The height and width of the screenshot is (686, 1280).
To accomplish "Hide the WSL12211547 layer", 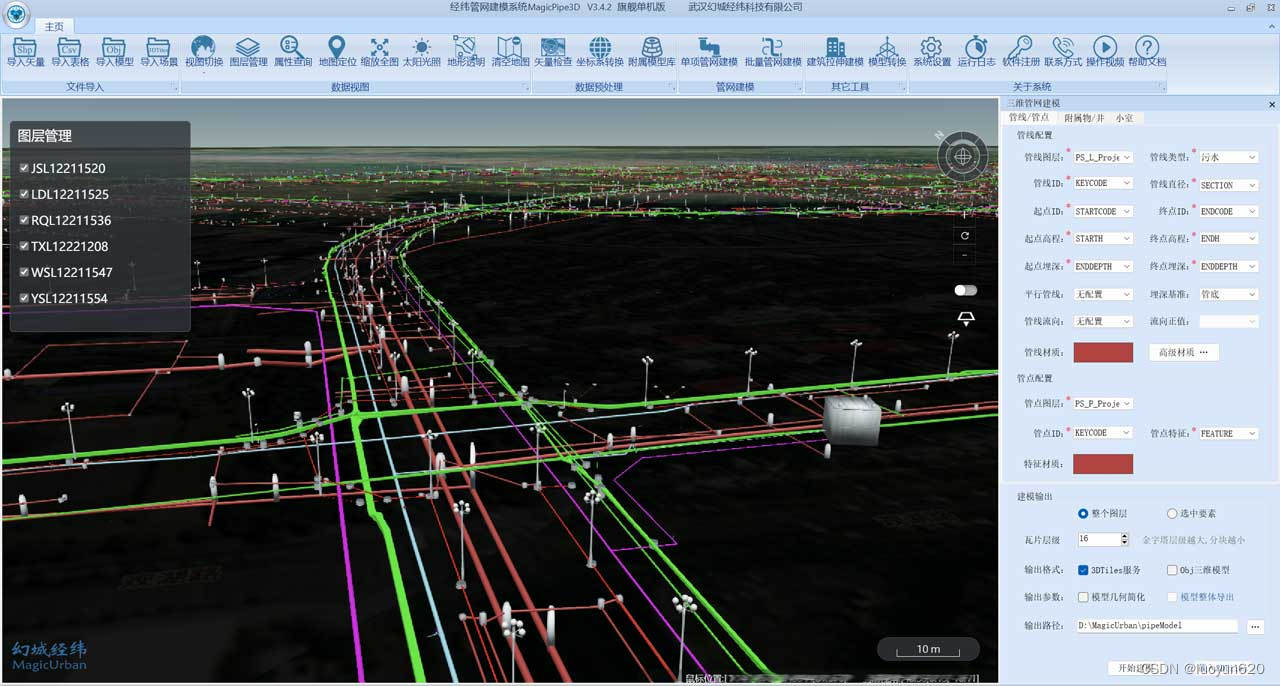I will coord(24,272).
